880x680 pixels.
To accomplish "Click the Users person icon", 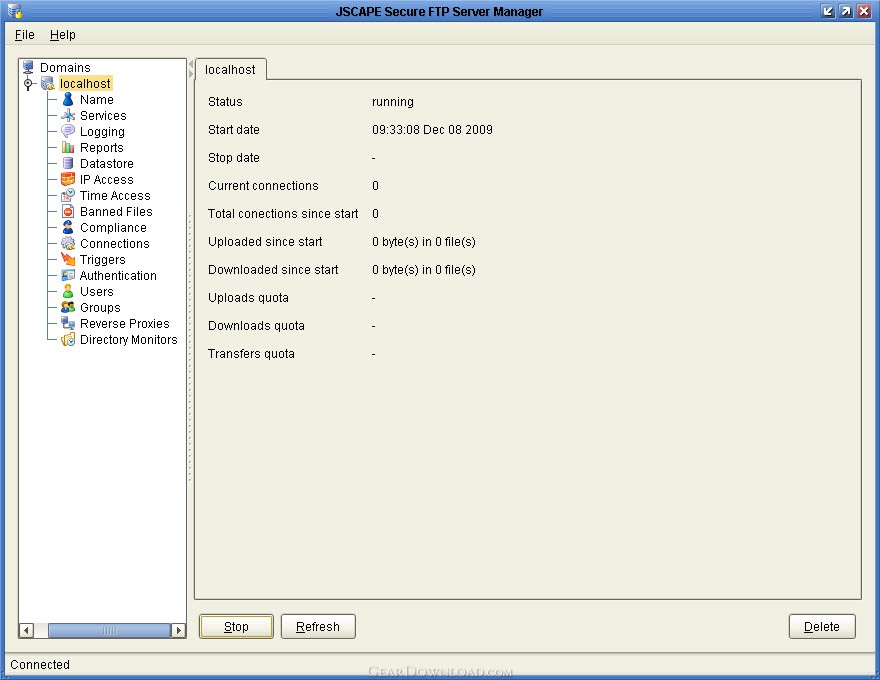I will coord(68,291).
